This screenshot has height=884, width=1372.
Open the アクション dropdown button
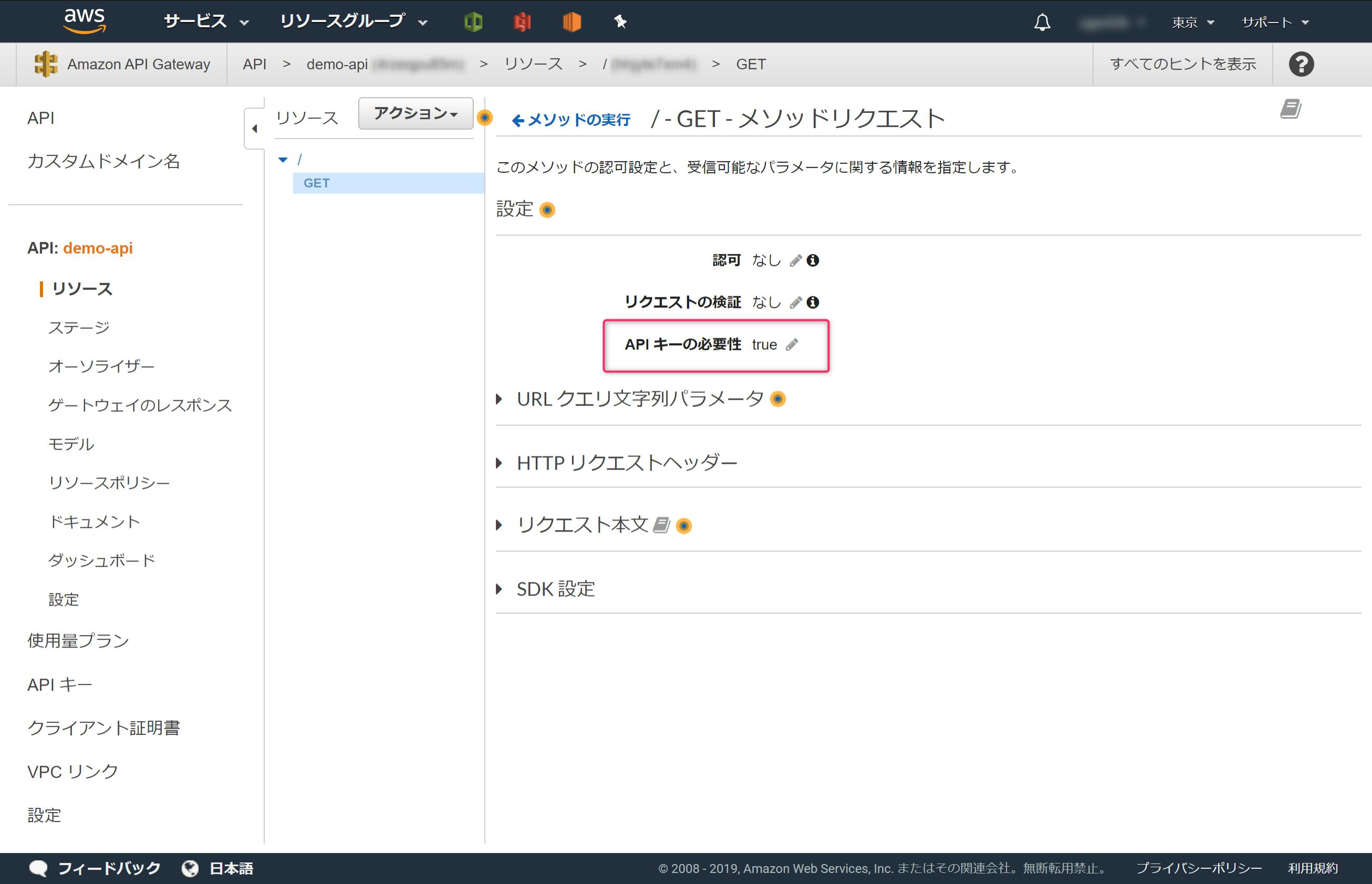pos(415,113)
